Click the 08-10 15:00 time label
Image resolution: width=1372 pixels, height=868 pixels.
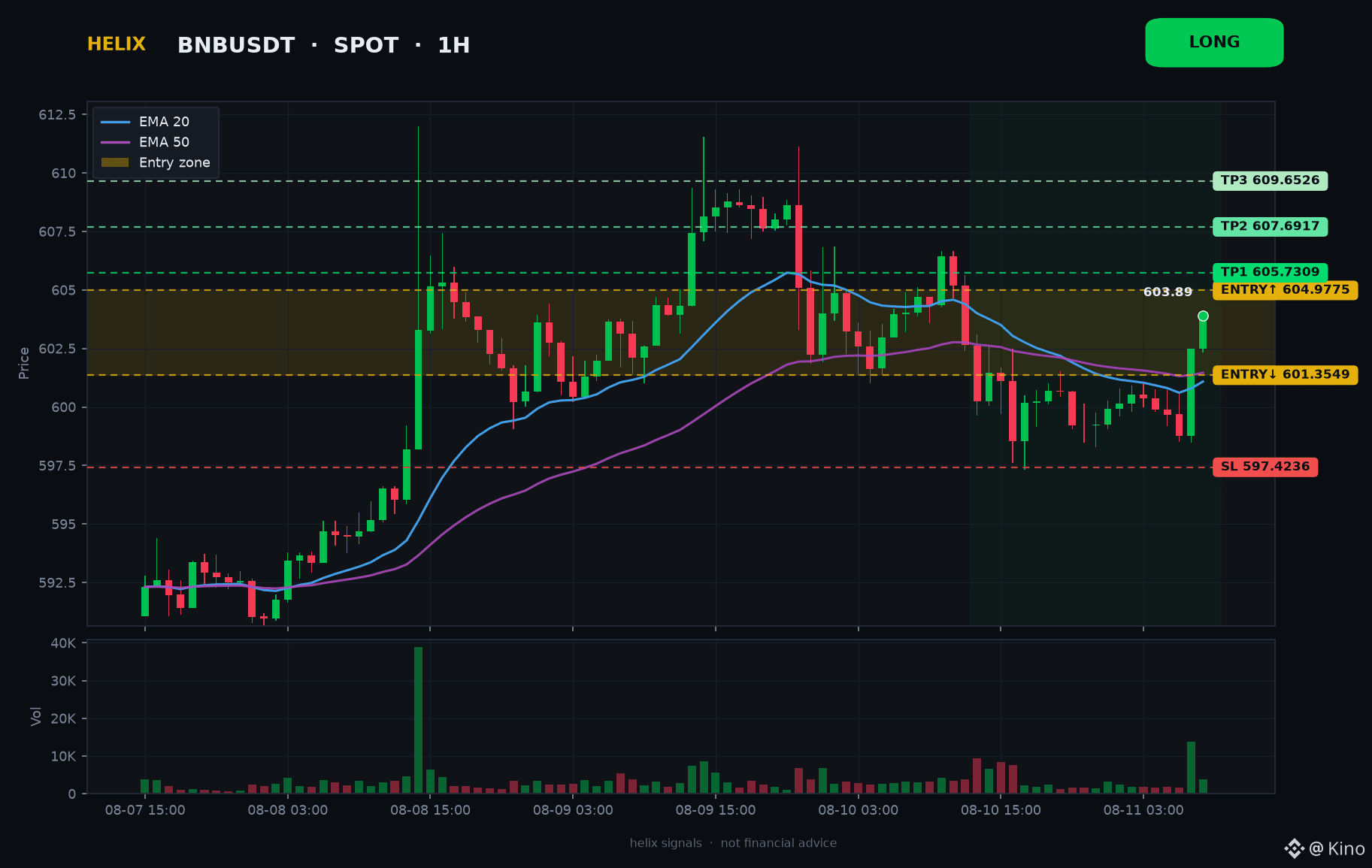1001,810
